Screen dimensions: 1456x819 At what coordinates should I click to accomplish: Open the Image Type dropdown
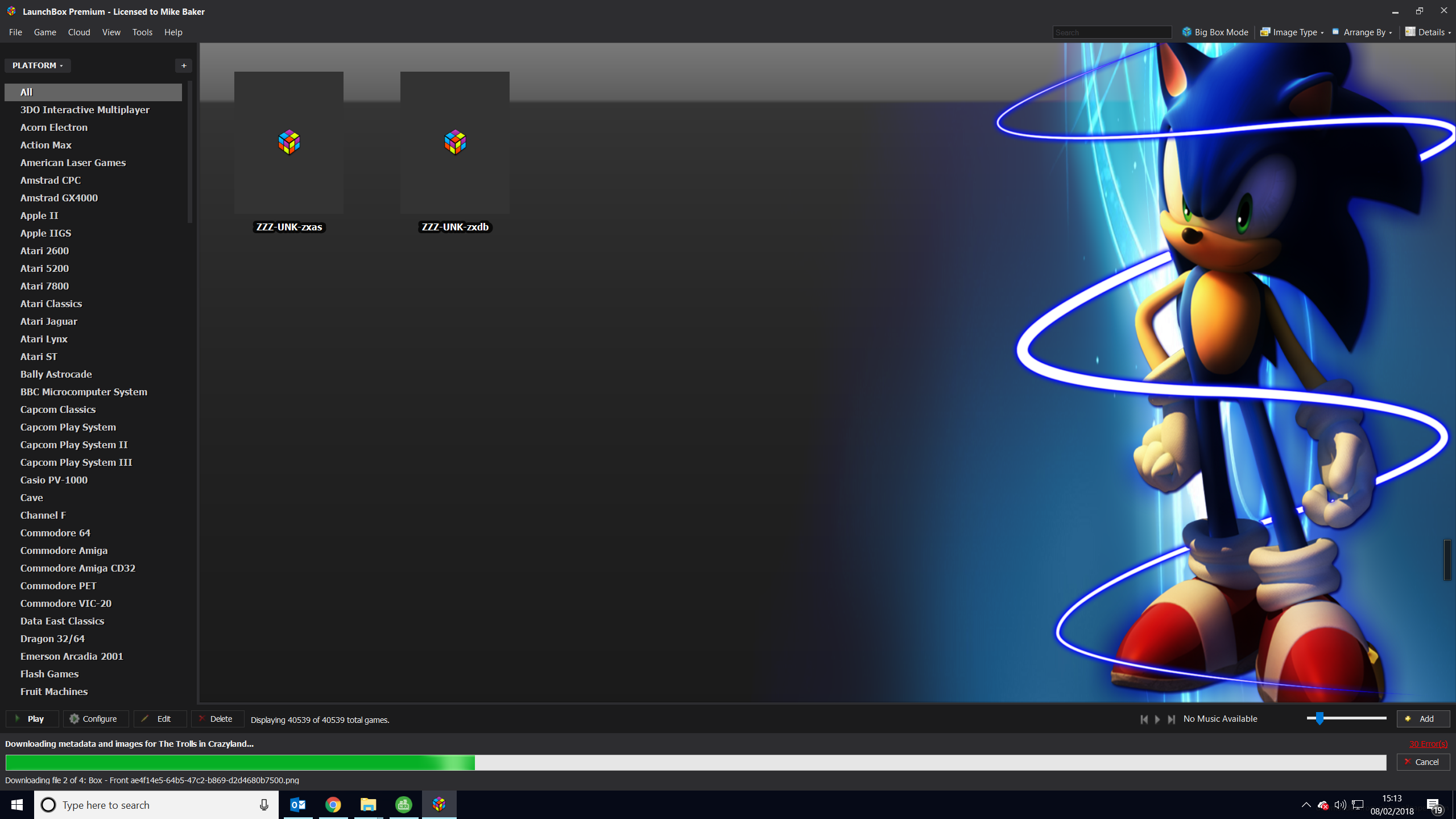(x=1292, y=32)
